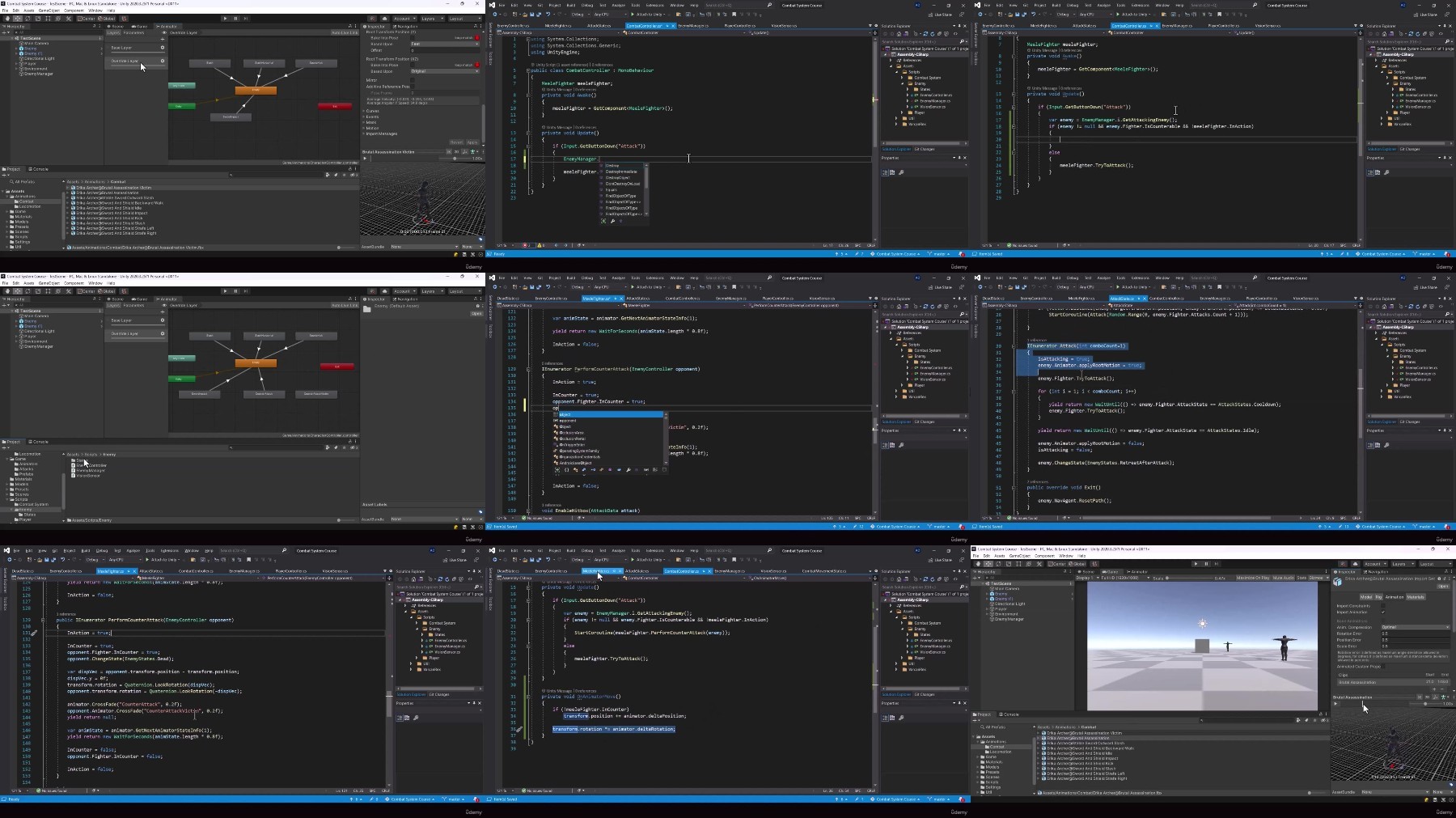This screenshot has width=1456, height=818.
Task: Select Rotate tool in Unity window showing Game view
Action: 998,564
